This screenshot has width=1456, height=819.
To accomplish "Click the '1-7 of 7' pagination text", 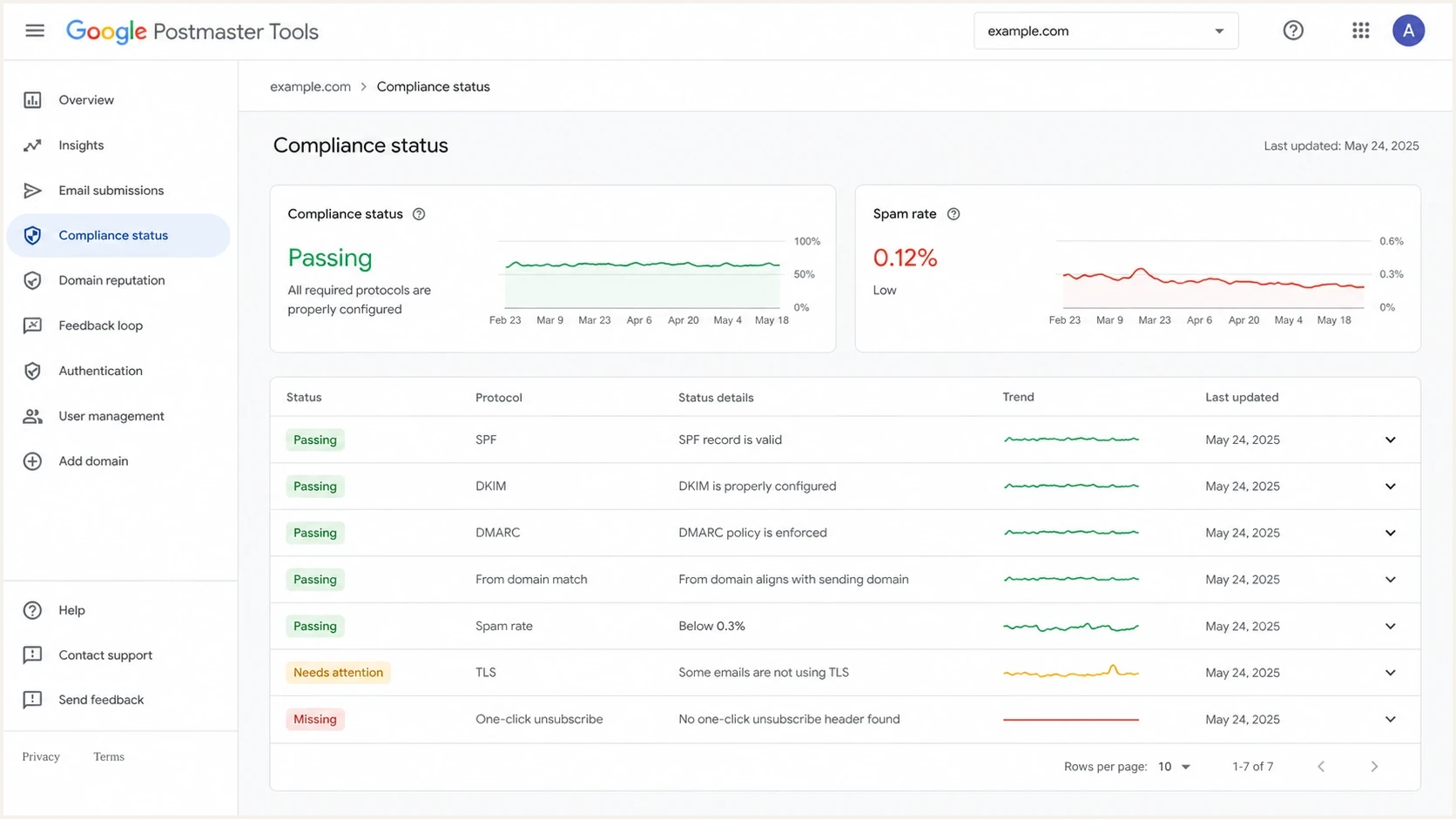I will (1252, 767).
